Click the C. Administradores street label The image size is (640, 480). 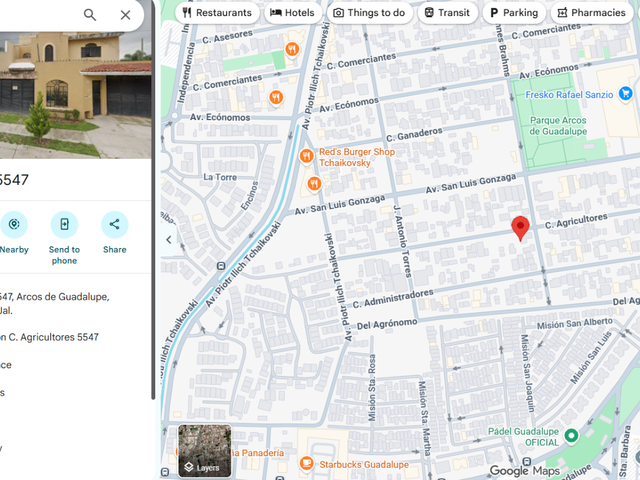(393, 299)
